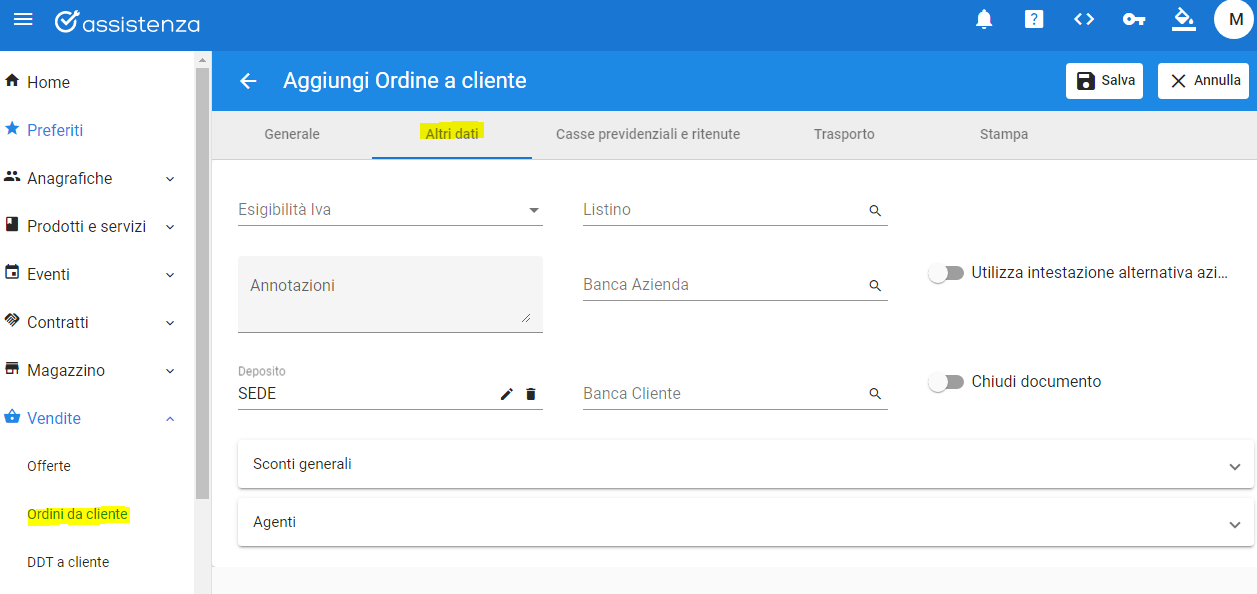The width and height of the screenshot is (1257, 594).
Task: Expand Magazzino menu chevron
Action: [x=170, y=371]
